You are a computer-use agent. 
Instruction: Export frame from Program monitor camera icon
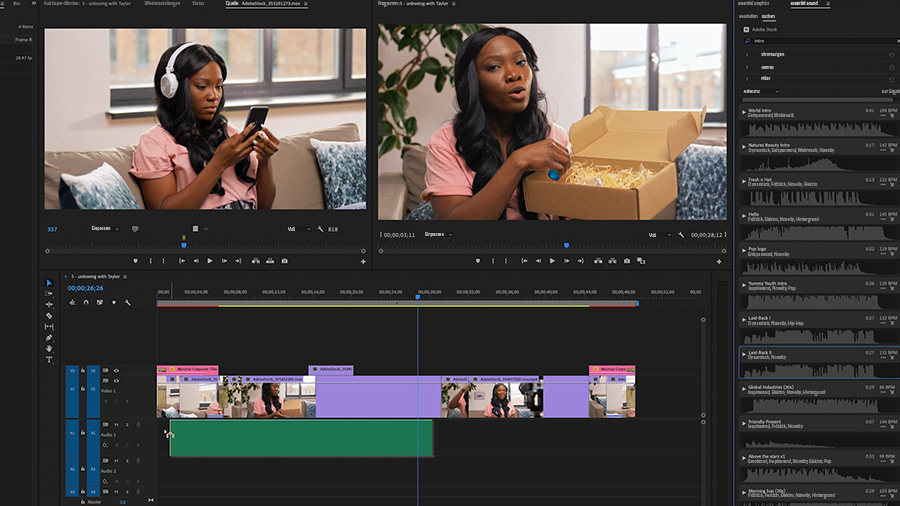pyautogui.click(x=627, y=261)
